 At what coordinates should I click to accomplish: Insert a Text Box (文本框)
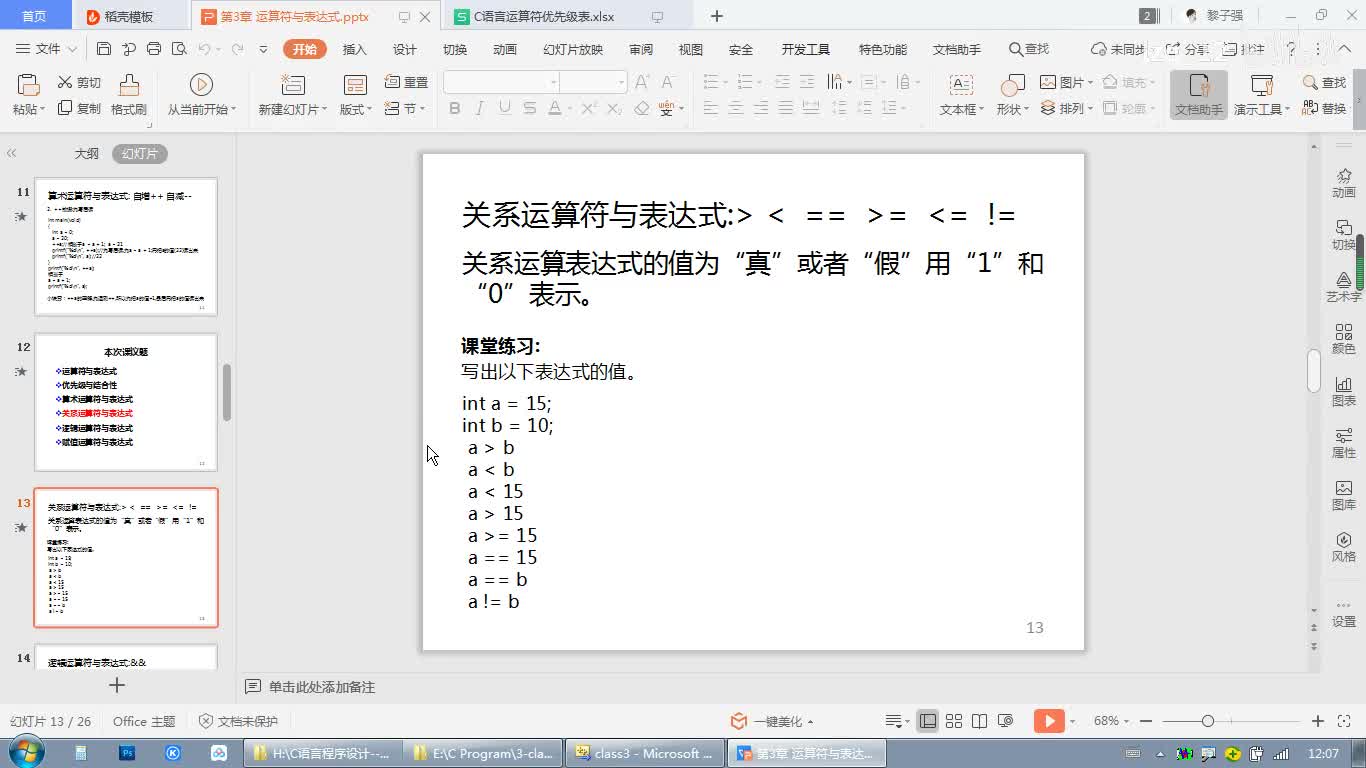tap(961, 95)
